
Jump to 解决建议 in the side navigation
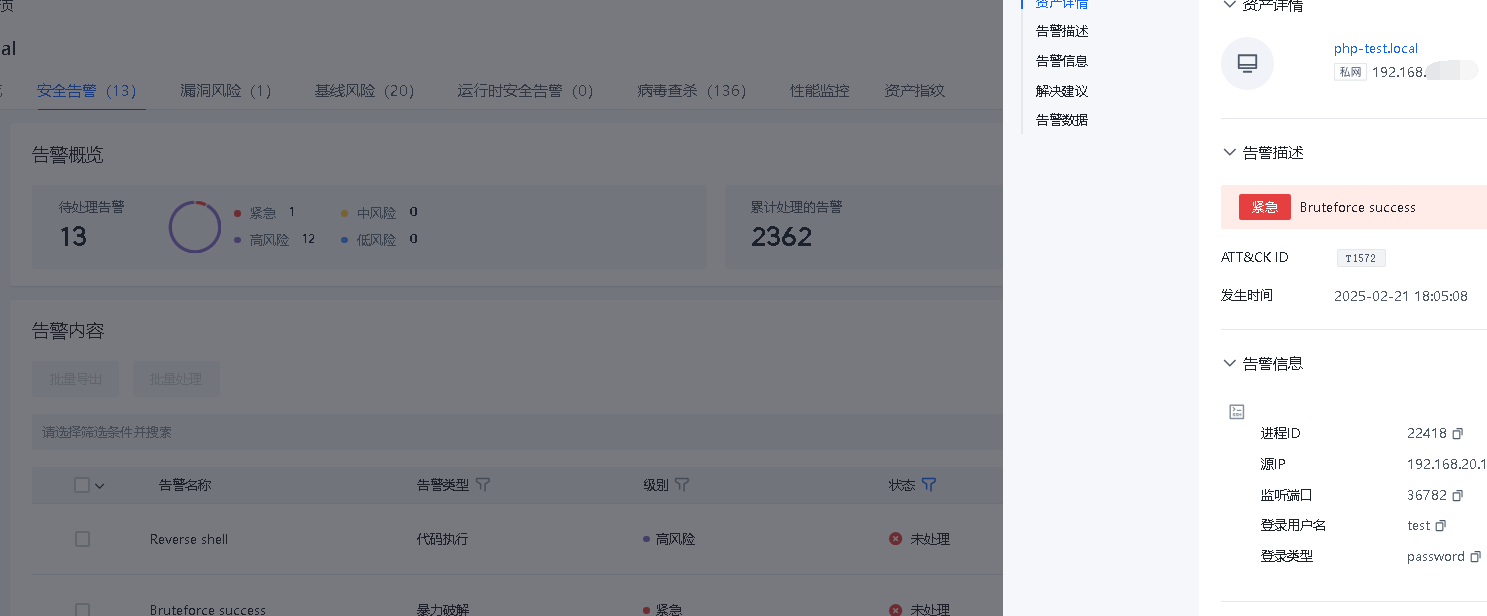pyautogui.click(x=1061, y=91)
